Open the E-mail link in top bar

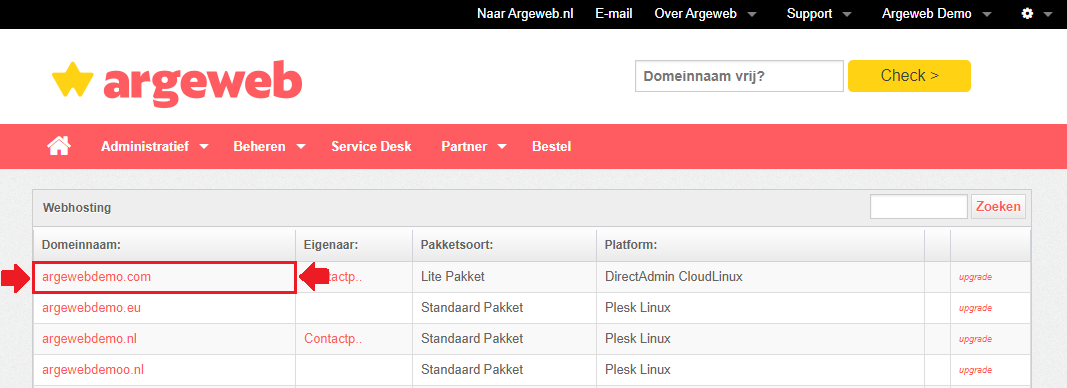pyautogui.click(x=614, y=14)
